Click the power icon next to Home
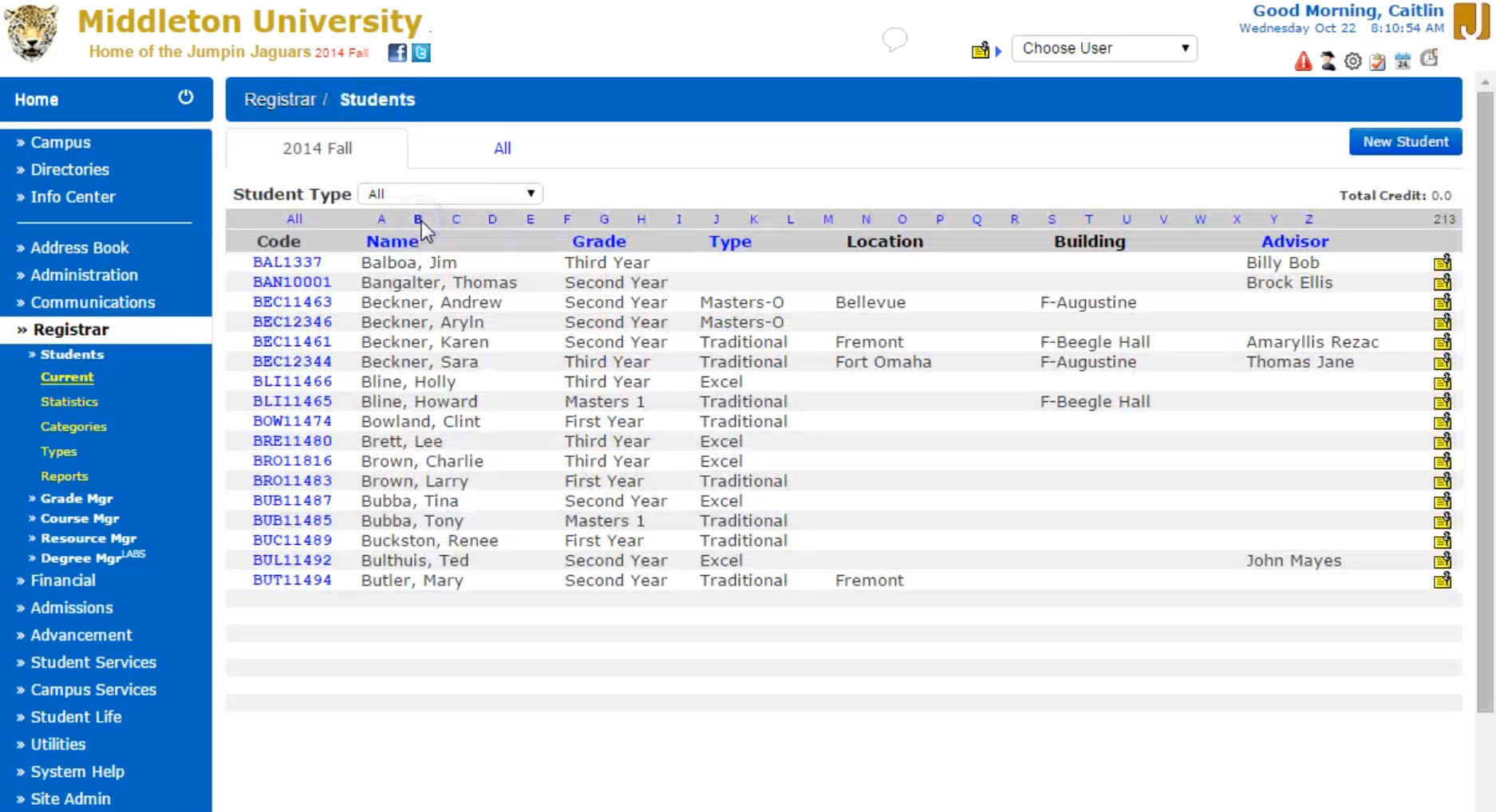 coord(186,97)
